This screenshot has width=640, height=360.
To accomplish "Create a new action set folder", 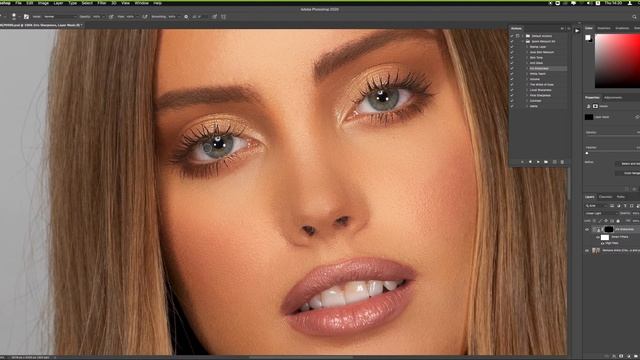I will pos(546,162).
